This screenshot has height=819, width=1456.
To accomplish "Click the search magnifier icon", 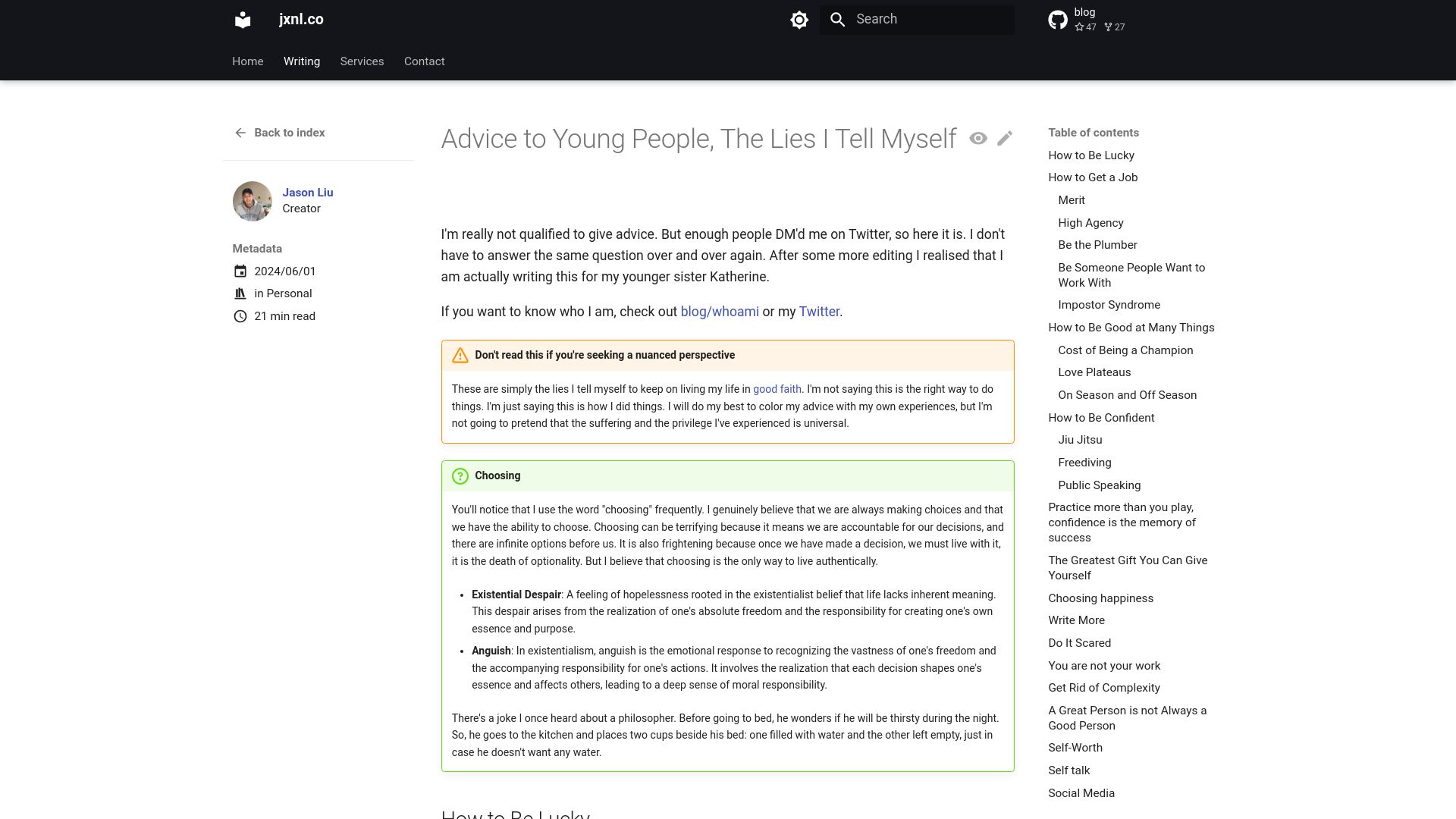I will coord(838,20).
